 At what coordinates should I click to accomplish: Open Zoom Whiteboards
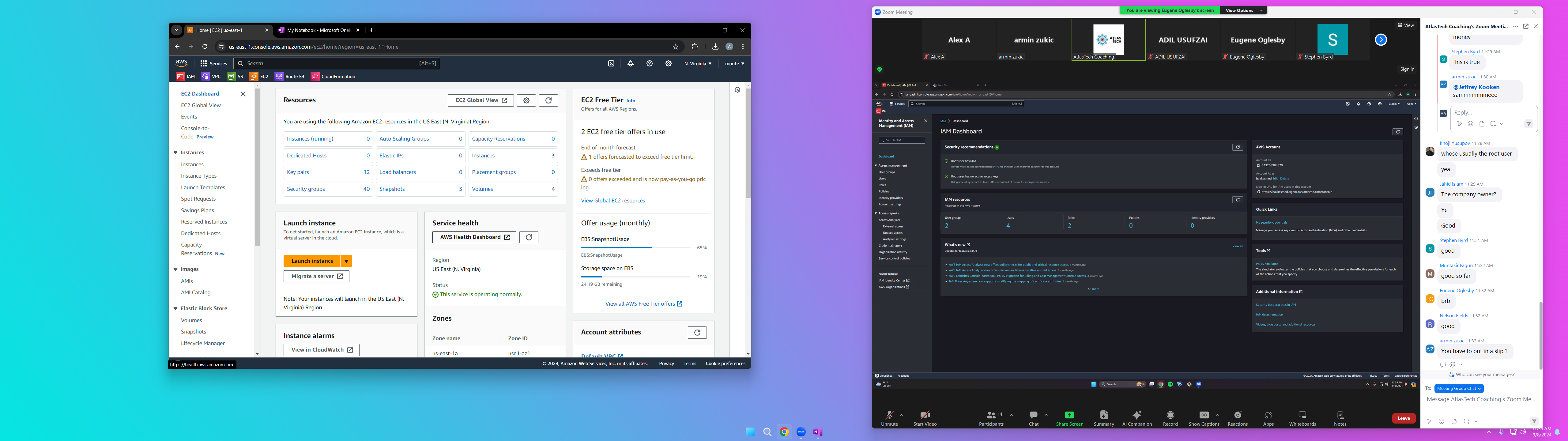pyautogui.click(x=1302, y=415)
